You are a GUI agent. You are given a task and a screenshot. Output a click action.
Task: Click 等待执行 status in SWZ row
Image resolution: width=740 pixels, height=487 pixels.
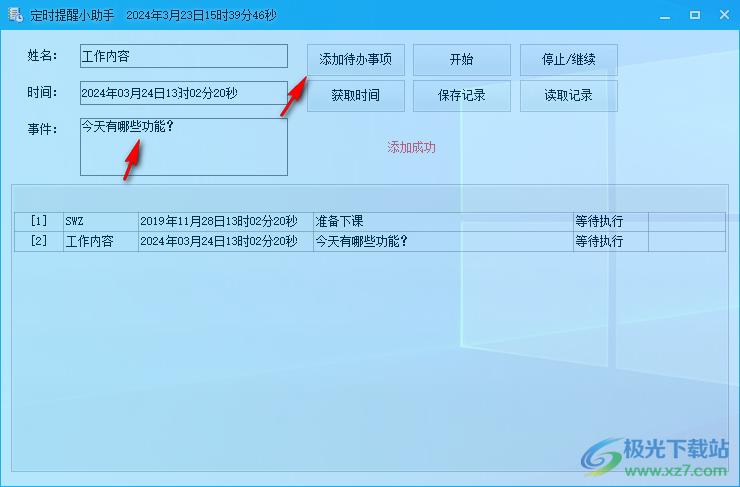tap(611, 221)
